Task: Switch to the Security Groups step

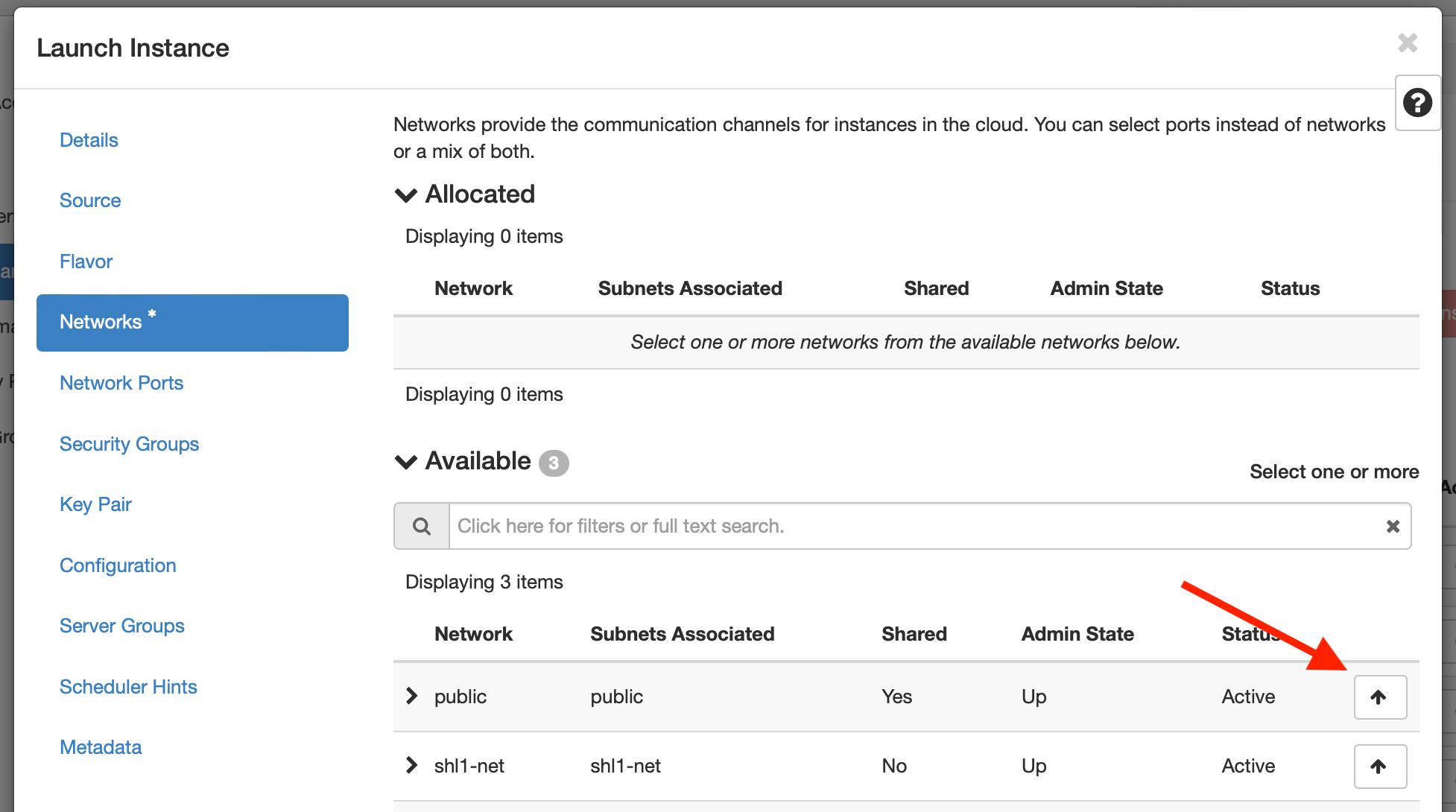Action: click(x=129, y=444)
